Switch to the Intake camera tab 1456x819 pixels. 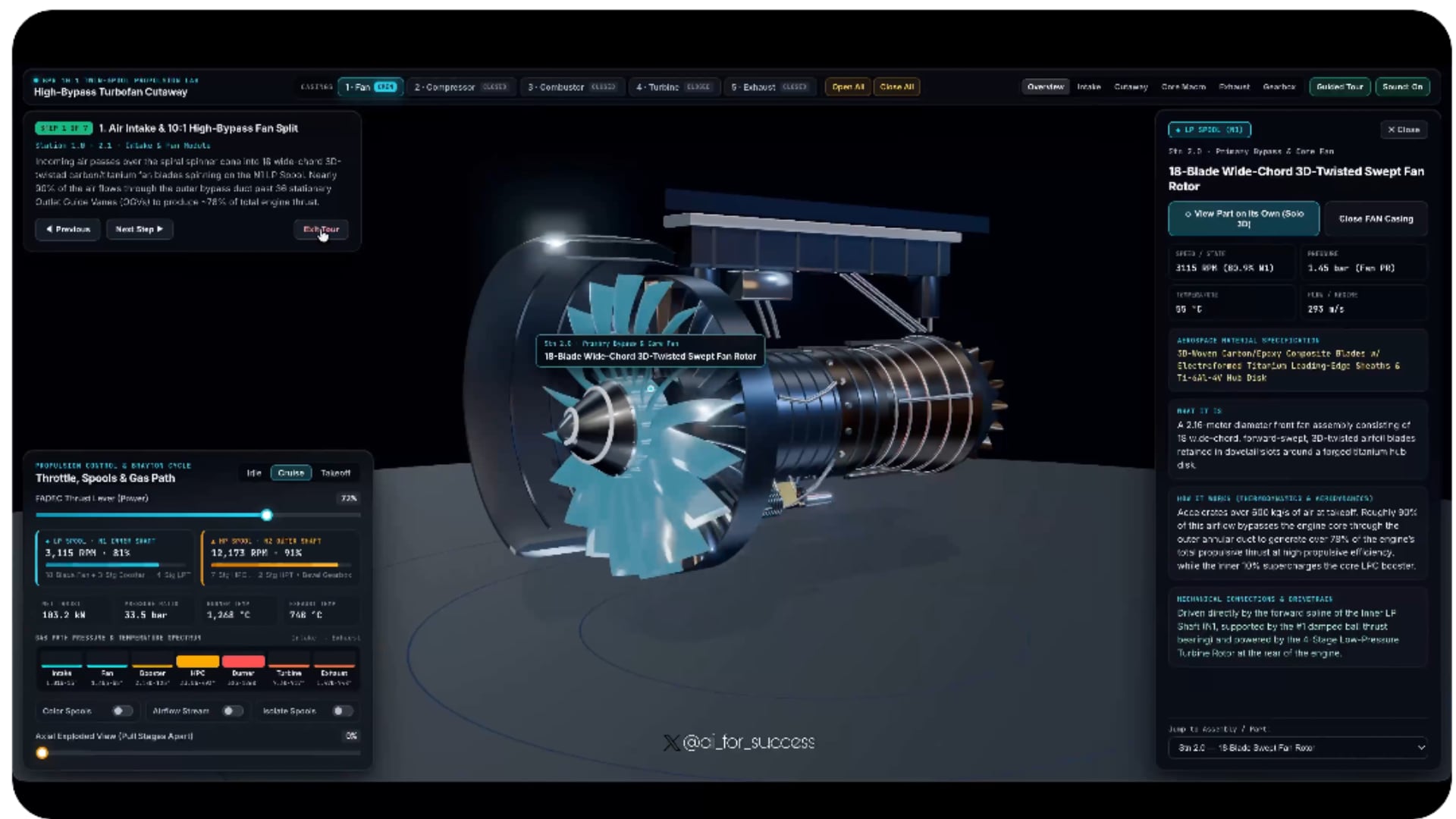[x=1089, y=87]
